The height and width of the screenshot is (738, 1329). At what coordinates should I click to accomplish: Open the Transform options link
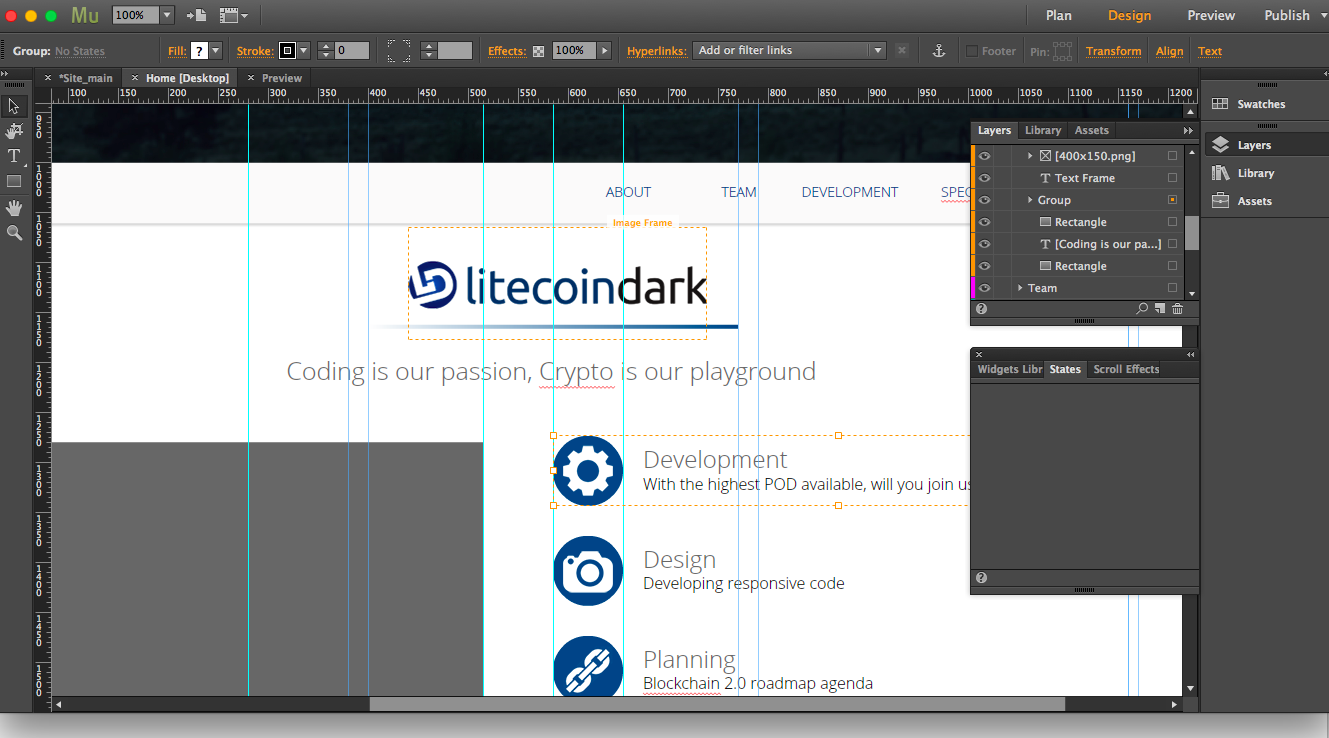click(x=1113, y=51)
